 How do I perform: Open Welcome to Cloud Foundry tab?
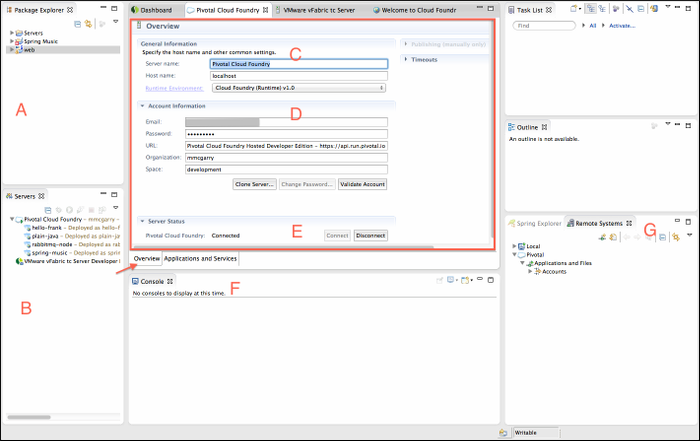point(419,10)
